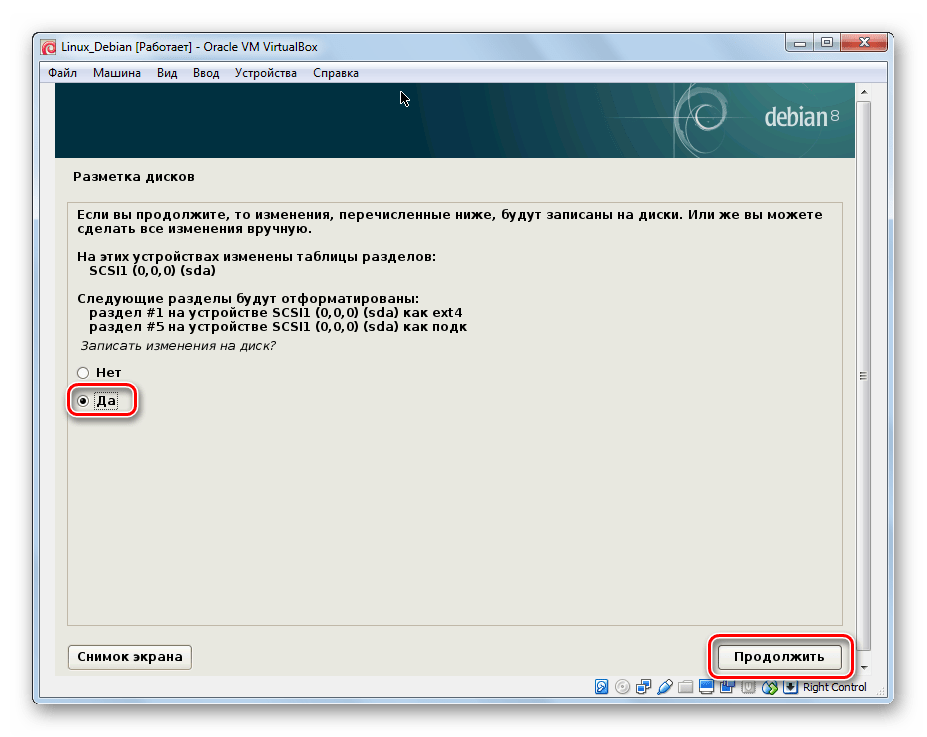927x737 pixels.
Task: Click the partition #1 ext4 line
Action: (275, 313)
